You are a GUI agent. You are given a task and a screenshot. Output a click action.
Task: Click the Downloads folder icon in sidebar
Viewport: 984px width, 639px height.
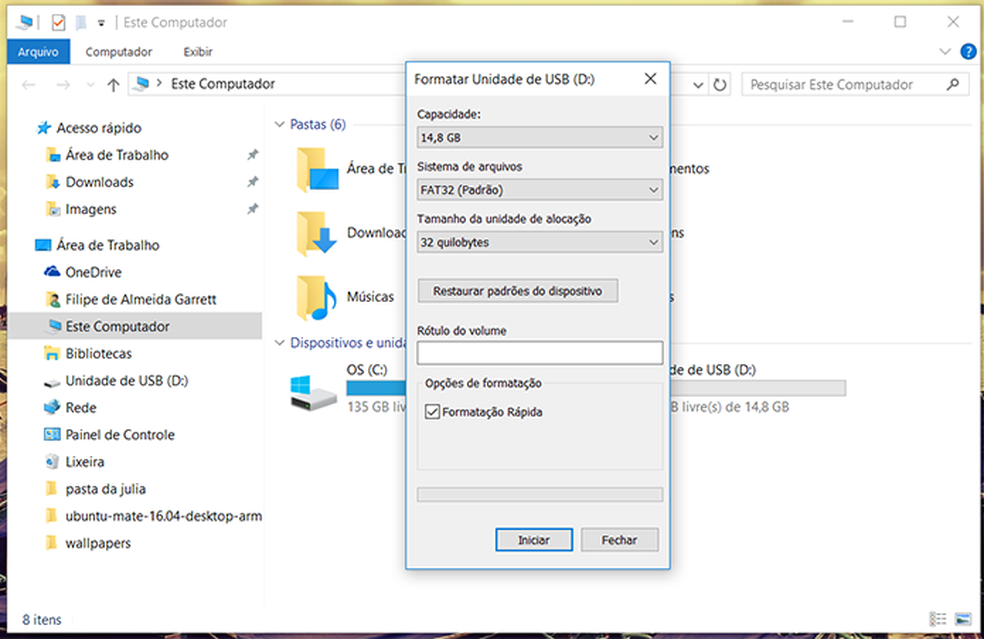[x=53, y=182]
